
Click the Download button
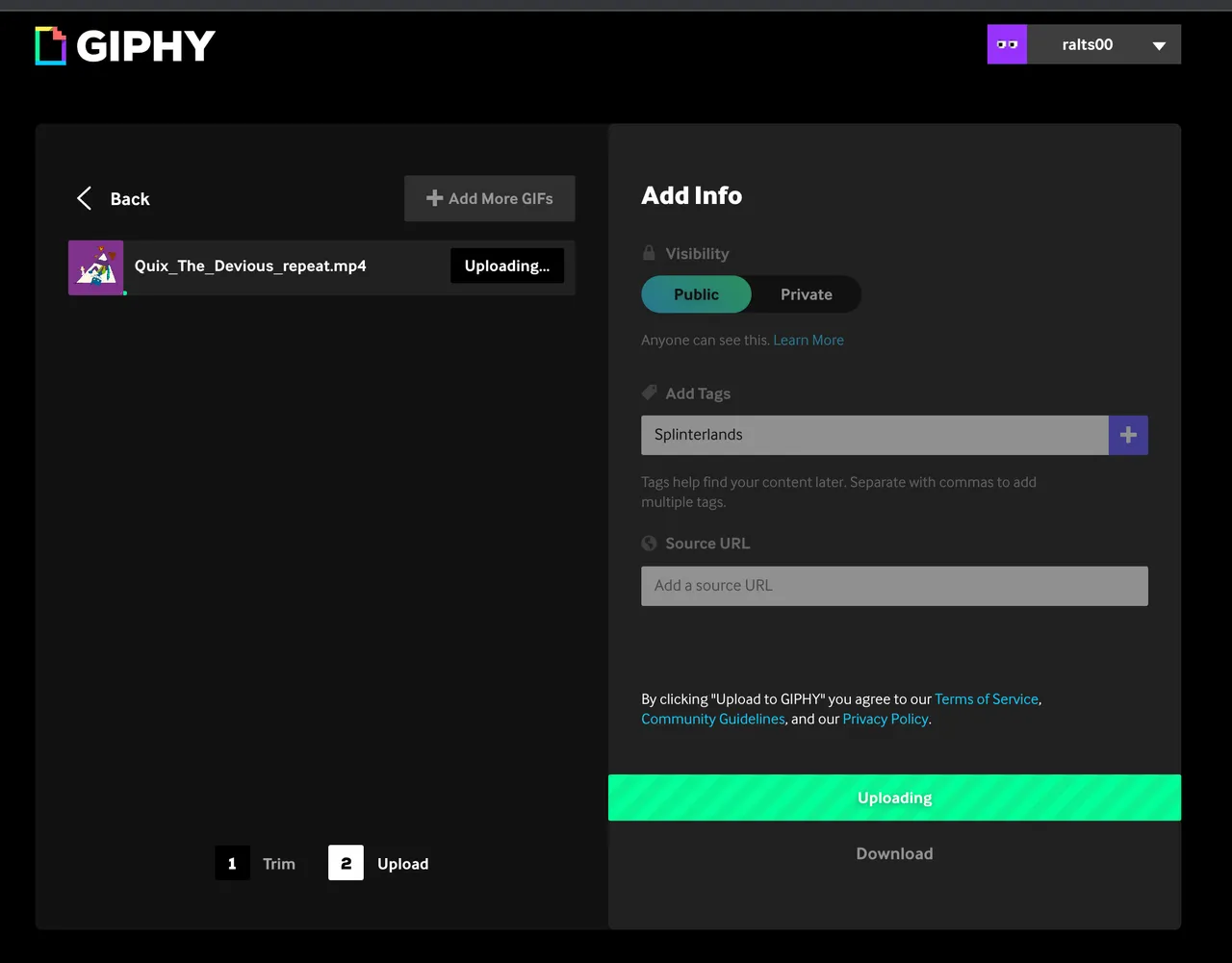(894, 853)
